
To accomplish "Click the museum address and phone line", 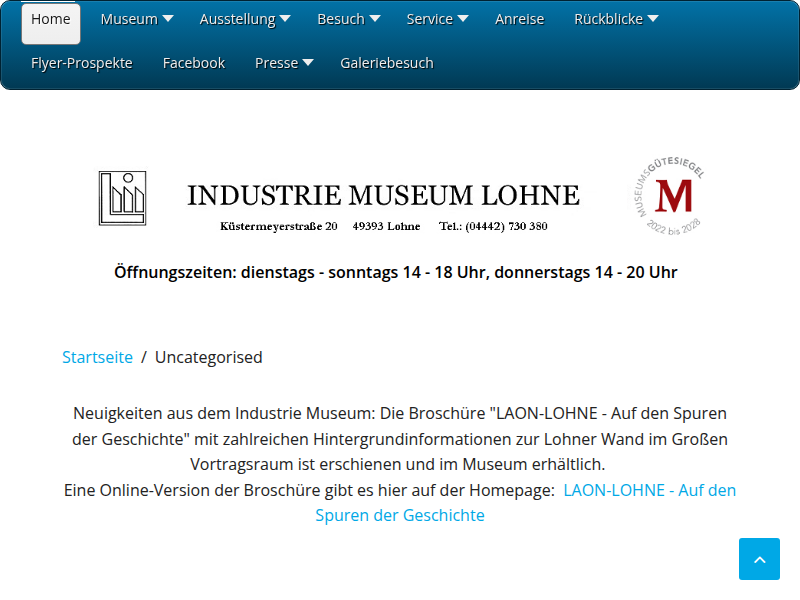I will 383,226.
